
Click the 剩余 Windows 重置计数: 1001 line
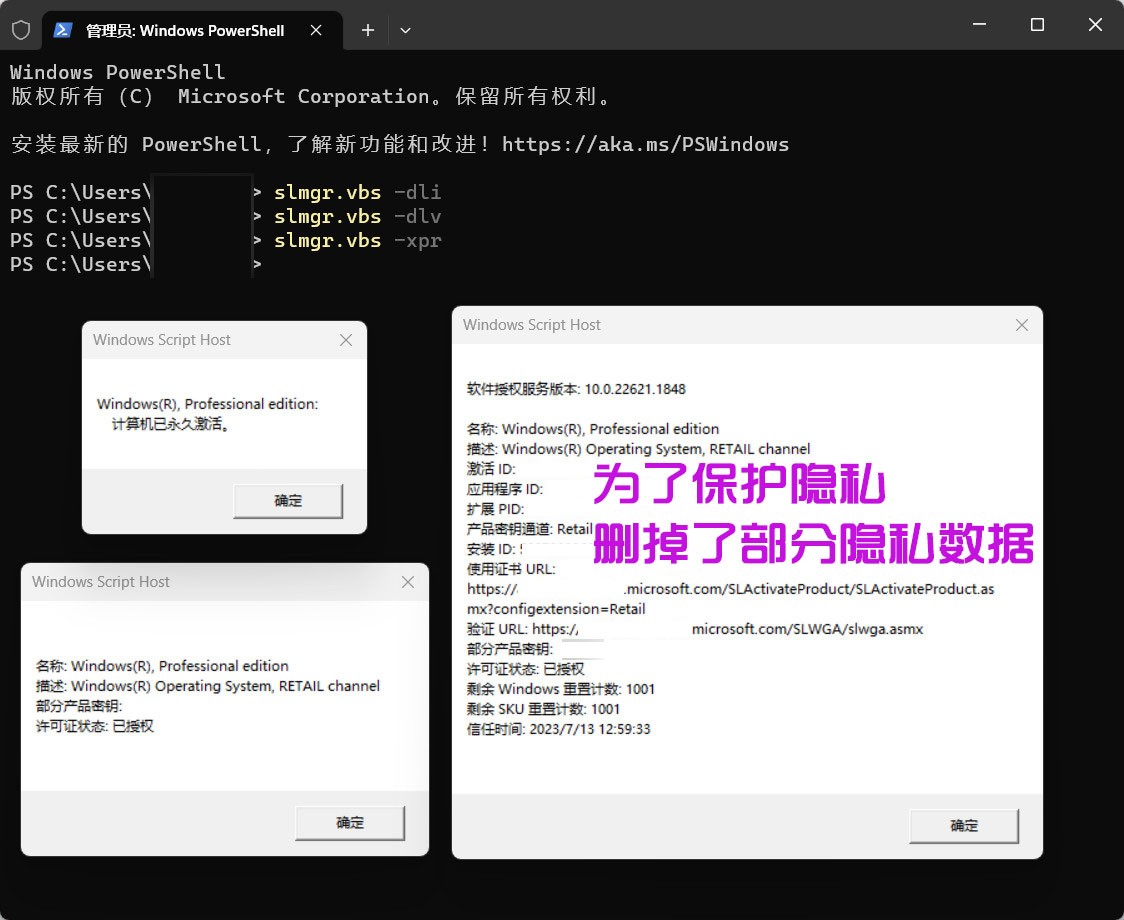pyautogui.click(x=561, y=689)
